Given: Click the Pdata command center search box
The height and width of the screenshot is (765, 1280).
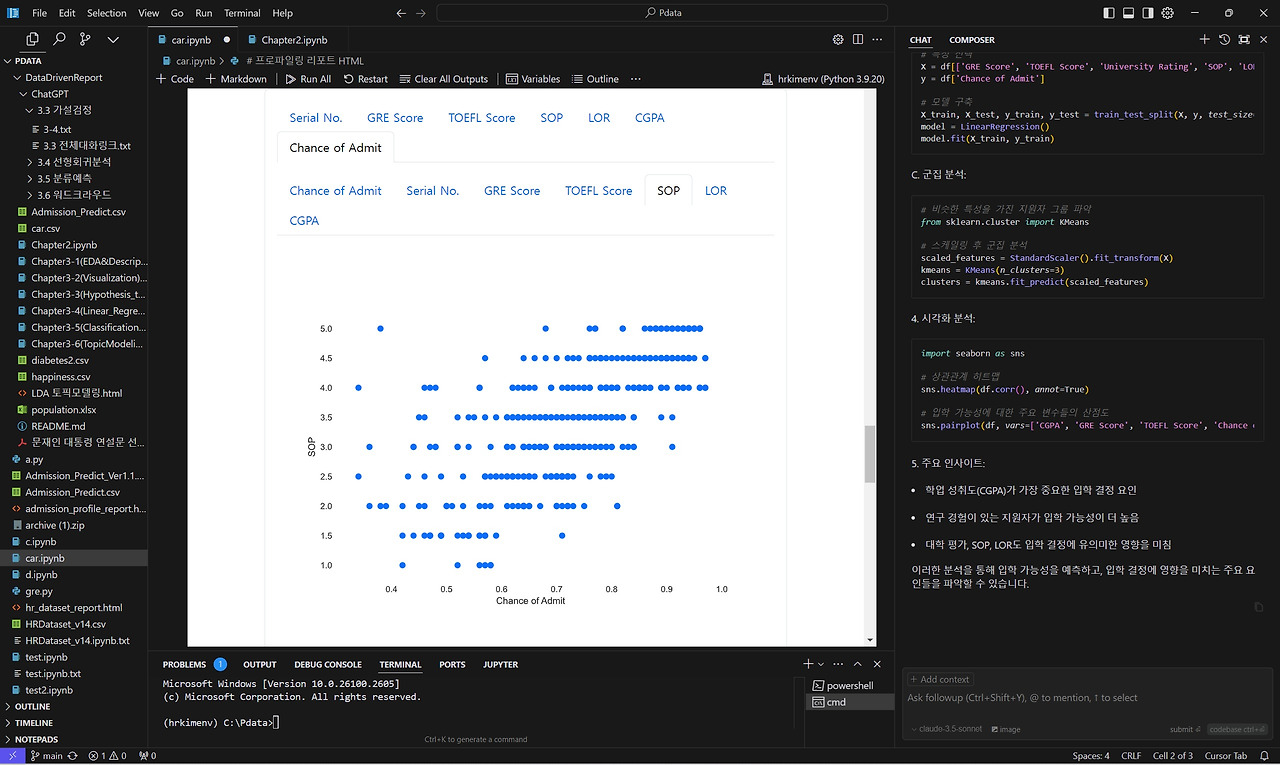Looking at the screenshot, I should tap(662, 13).
